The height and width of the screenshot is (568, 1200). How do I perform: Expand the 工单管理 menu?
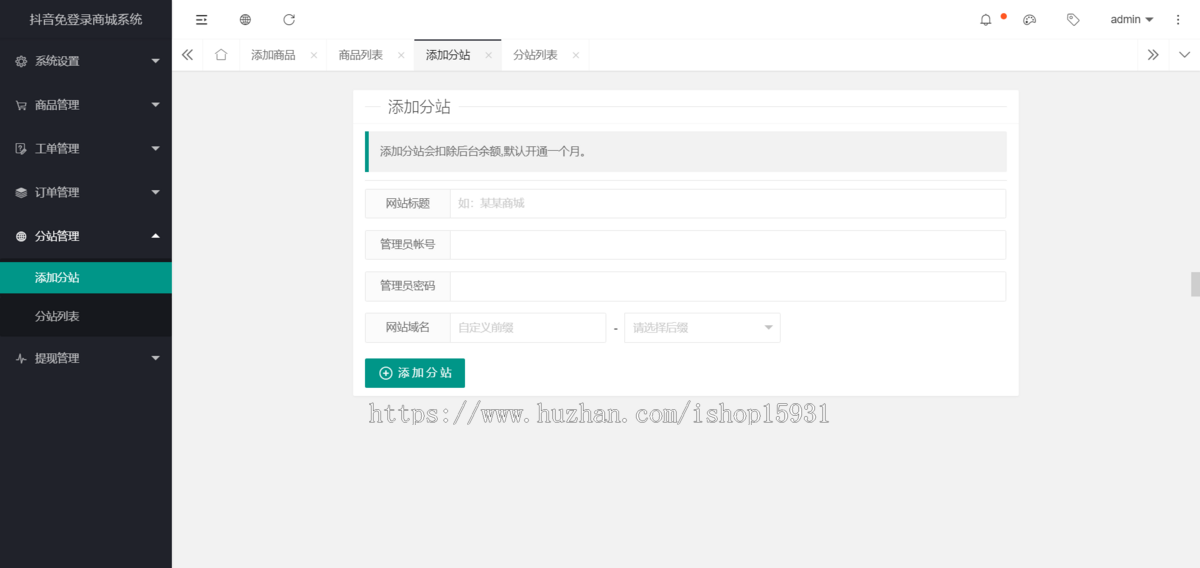tap(155, 149)
